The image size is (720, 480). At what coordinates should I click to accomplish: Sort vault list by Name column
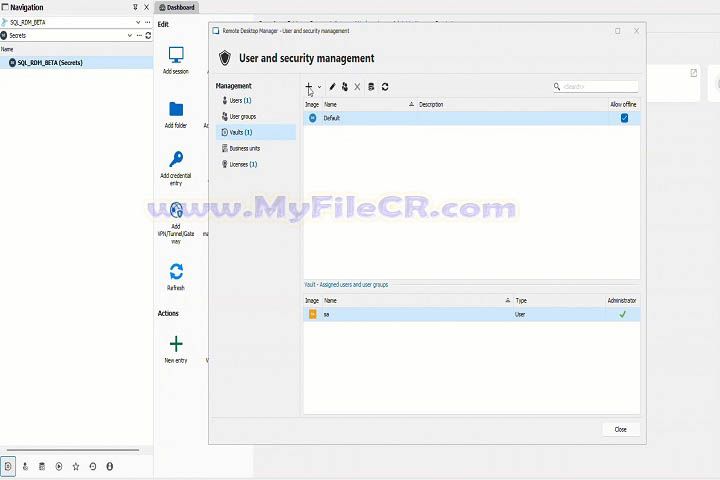[x=369, y=105]
